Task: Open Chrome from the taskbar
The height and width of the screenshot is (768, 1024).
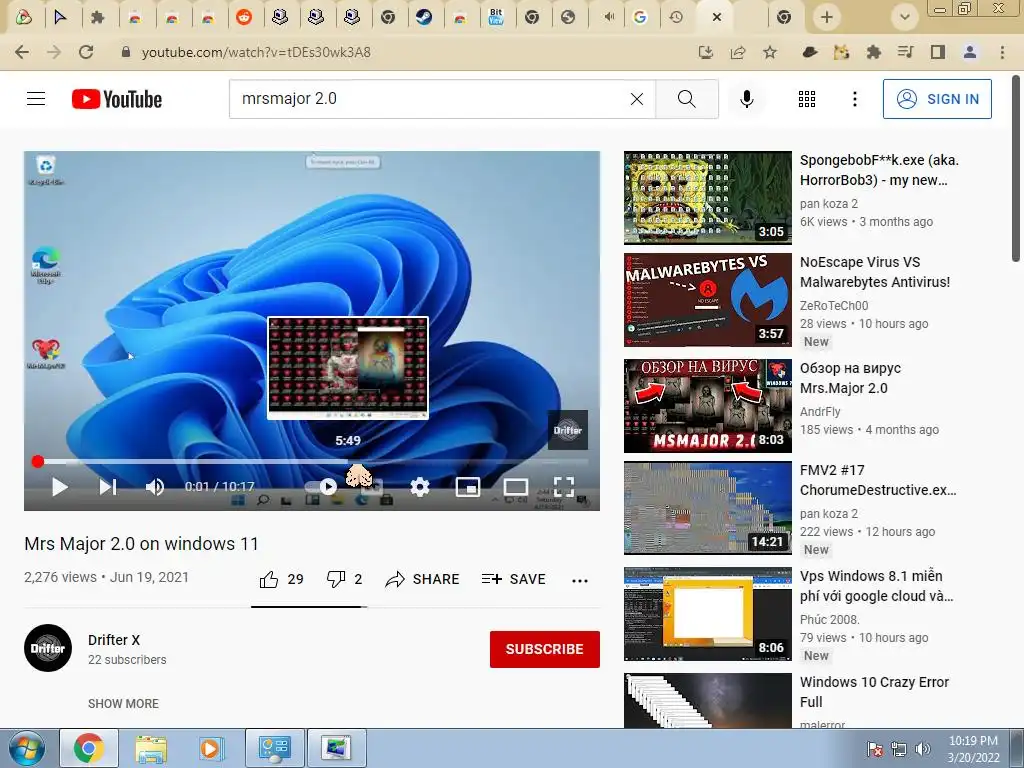Action: click(x=89, y=748)
